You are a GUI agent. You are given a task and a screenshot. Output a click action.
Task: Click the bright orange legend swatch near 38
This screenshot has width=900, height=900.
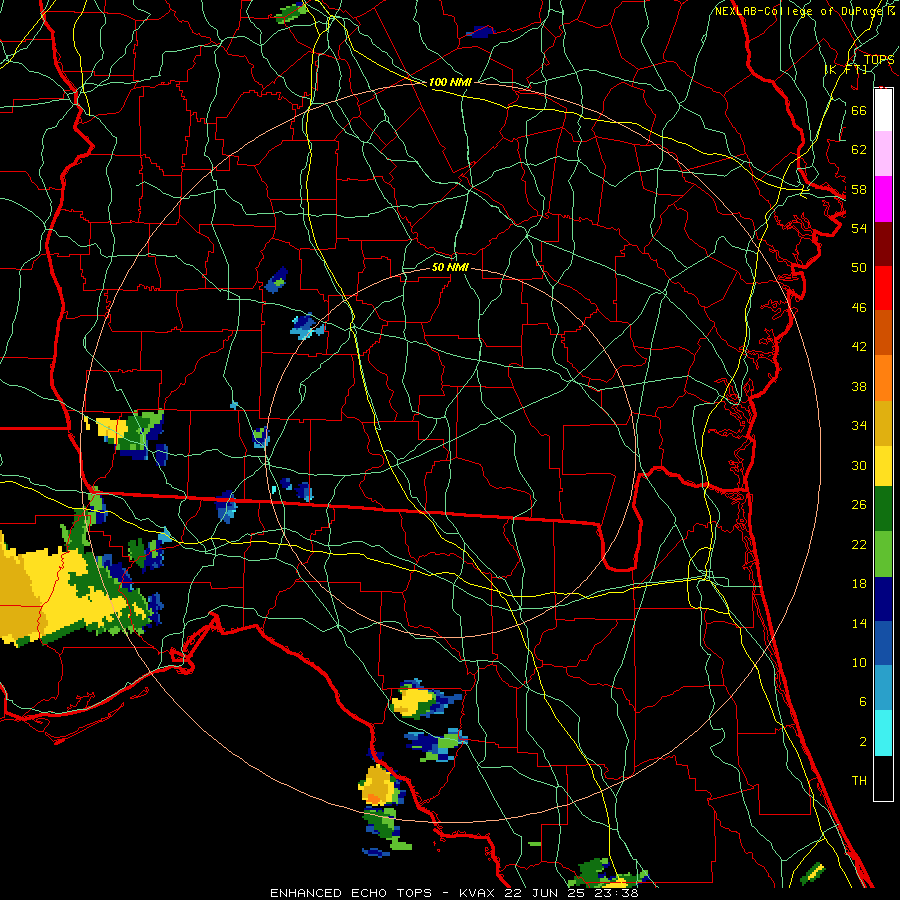[883, 378]
